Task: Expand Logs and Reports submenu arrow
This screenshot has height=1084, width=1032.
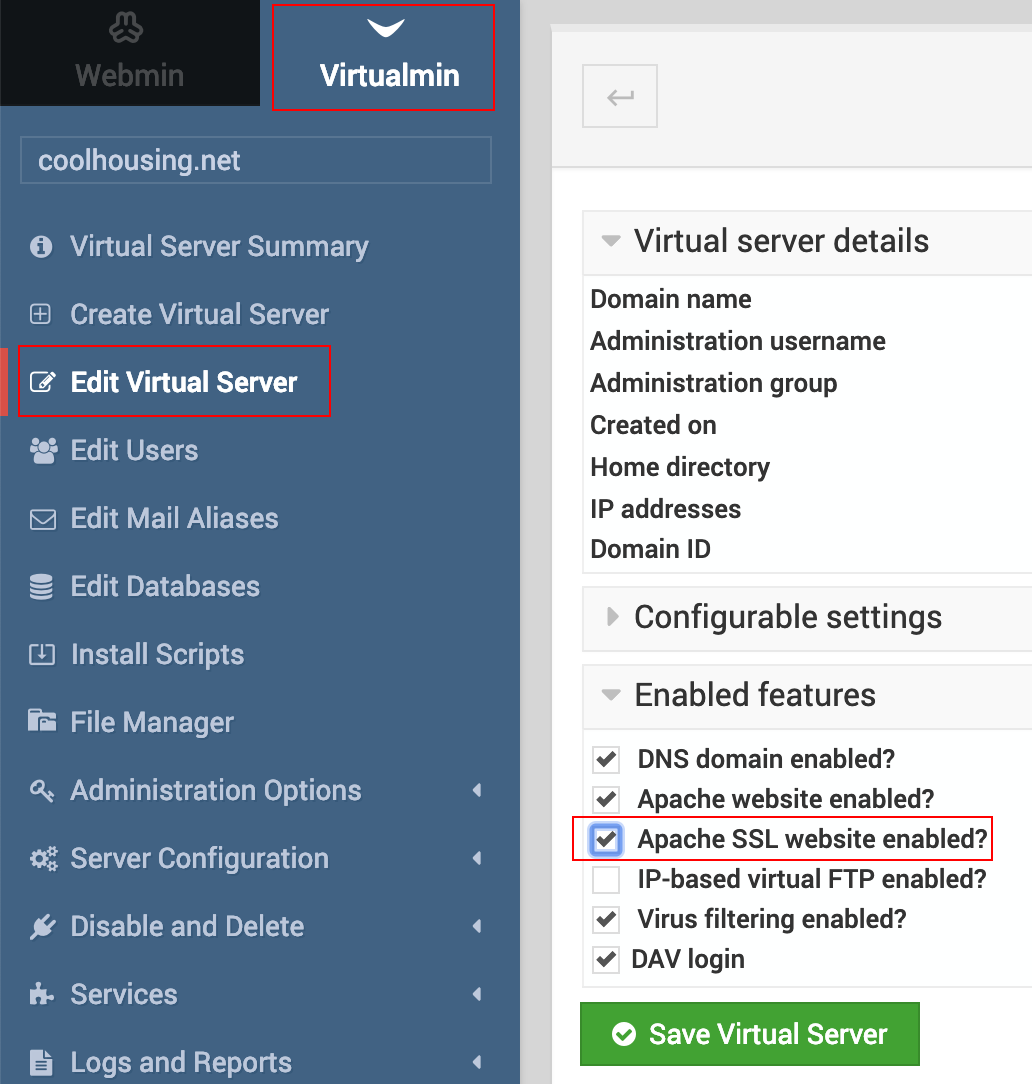Action: pos(477,1062)
